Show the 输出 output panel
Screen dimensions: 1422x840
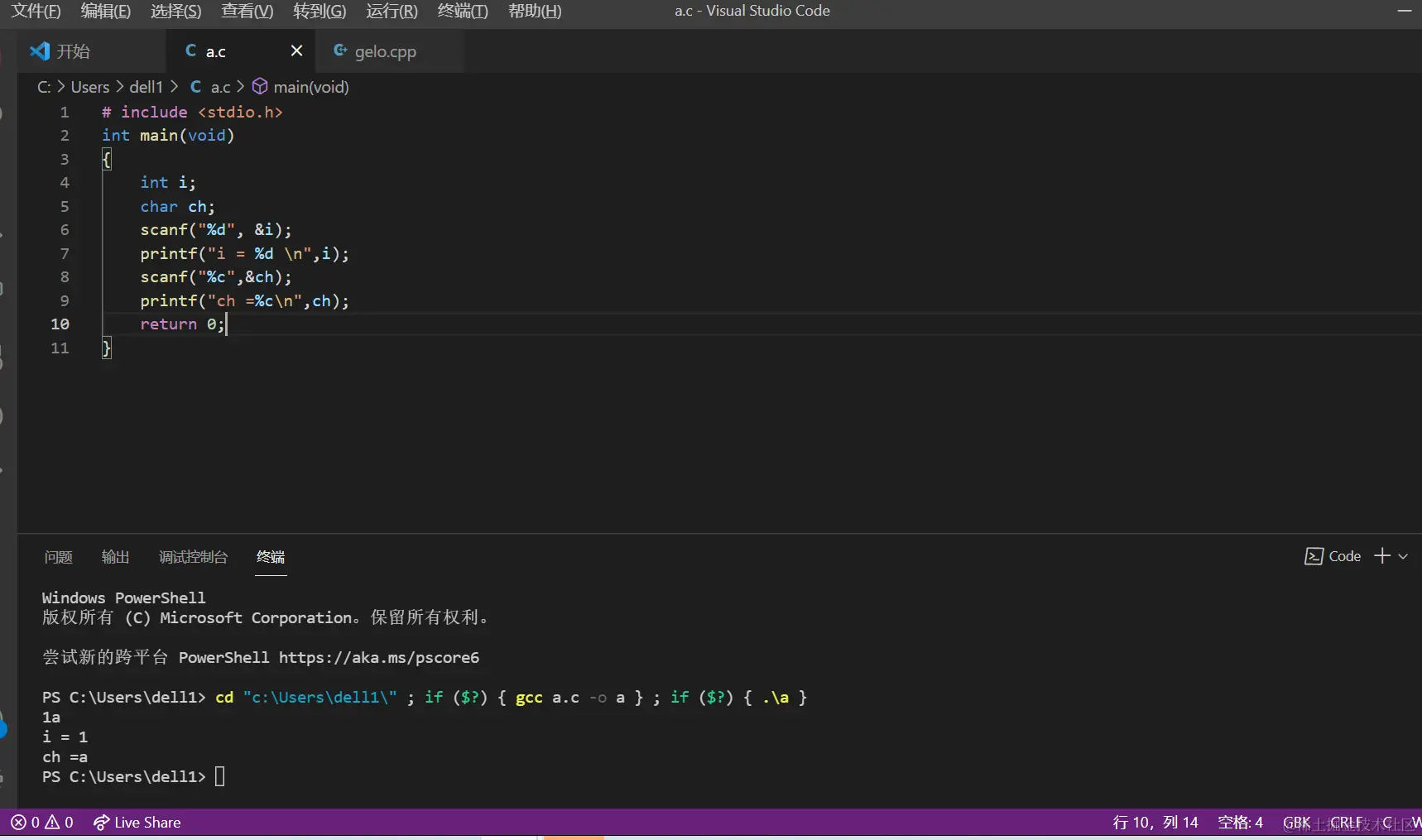(115, 557)
